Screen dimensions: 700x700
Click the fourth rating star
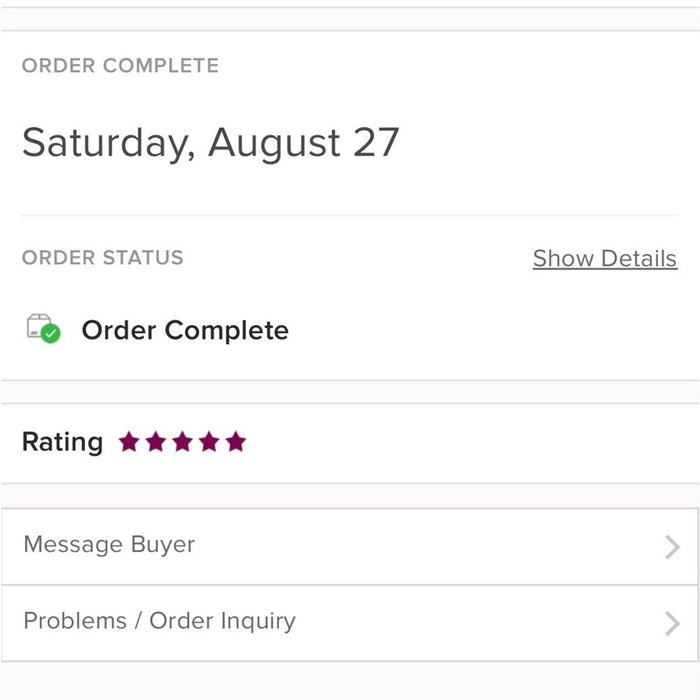[209, 442]
